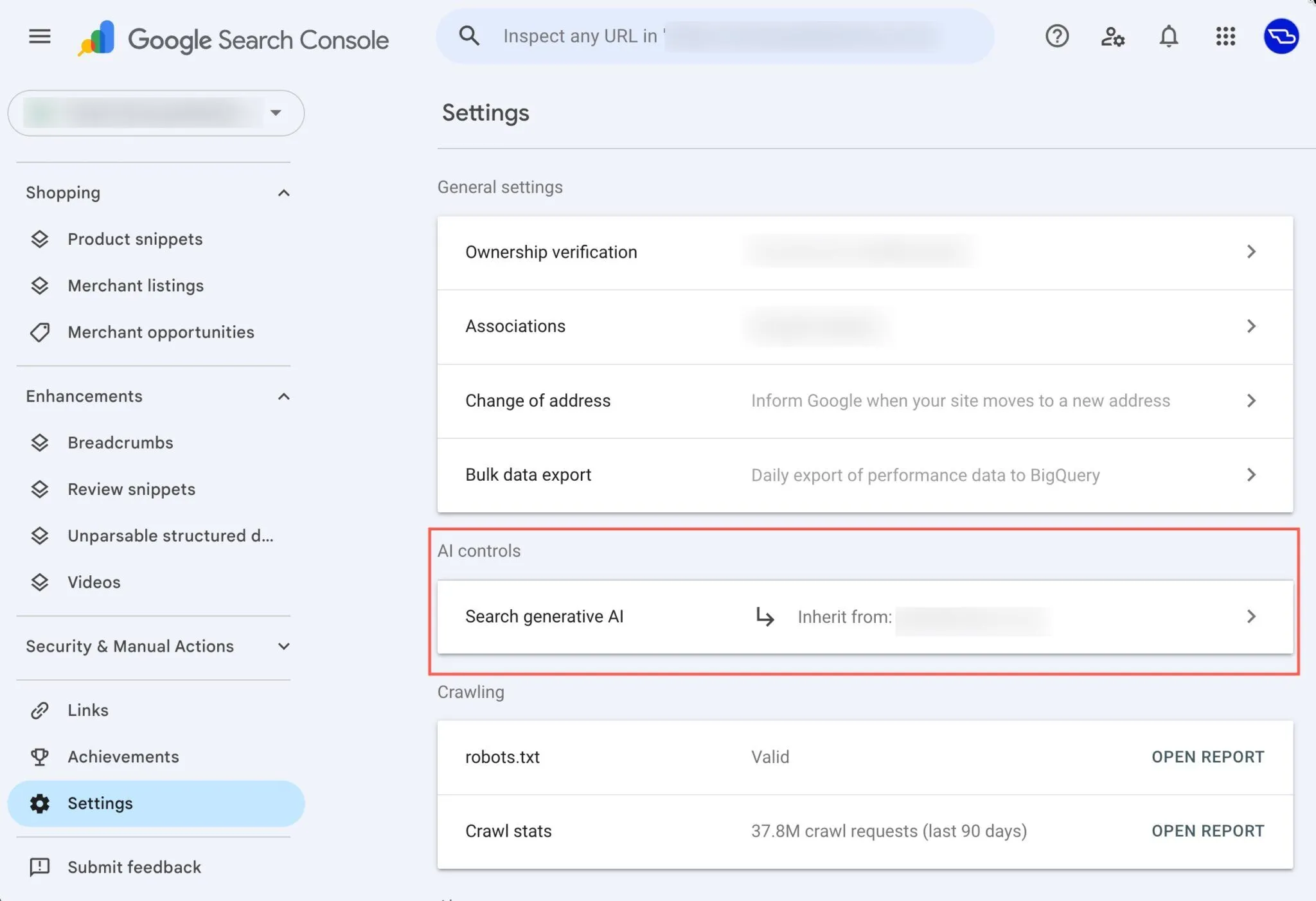
Task: Click the 'AI controls' heading
Action: click(x=479, y=551)
